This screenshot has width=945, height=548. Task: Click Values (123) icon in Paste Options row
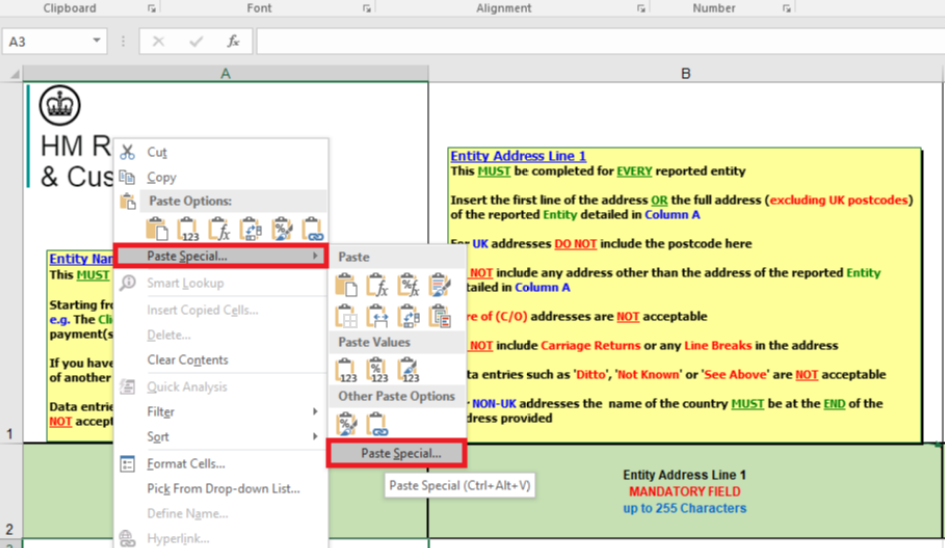[x=188, y=229]
